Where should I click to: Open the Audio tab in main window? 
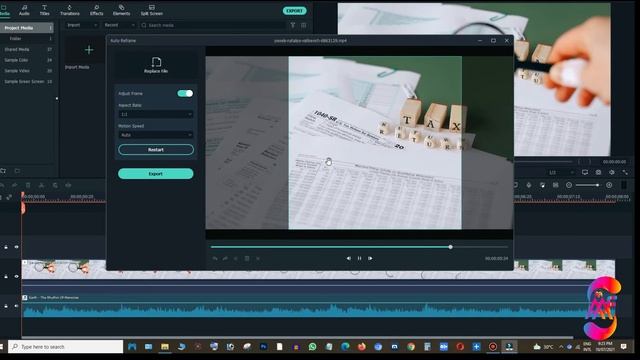24,10
